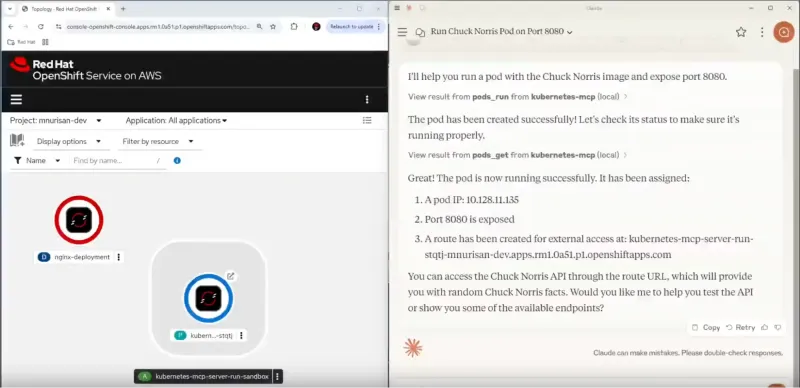This screenshot has width=800, height=388.
Task: Open Claude conversation options kebab menu
Action: pos(762,32)
